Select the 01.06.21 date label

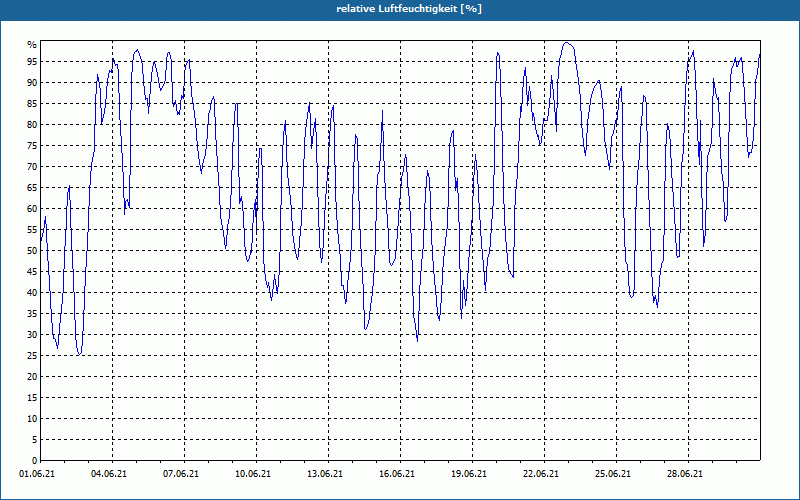pos(37,474)
